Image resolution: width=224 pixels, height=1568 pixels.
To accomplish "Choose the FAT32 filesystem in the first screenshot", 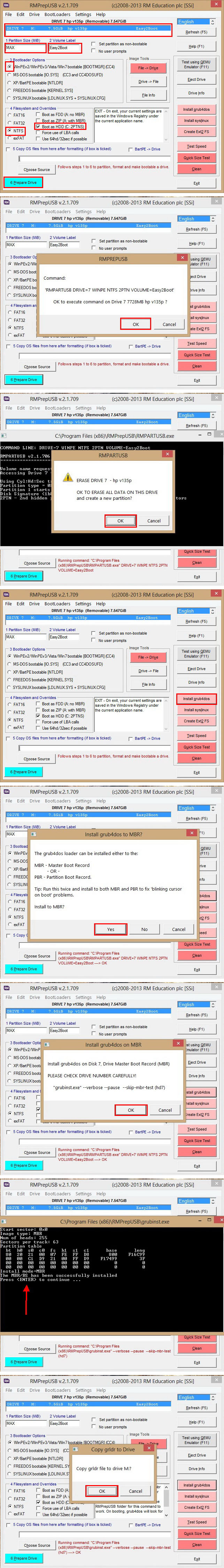I will coord(10,123).
